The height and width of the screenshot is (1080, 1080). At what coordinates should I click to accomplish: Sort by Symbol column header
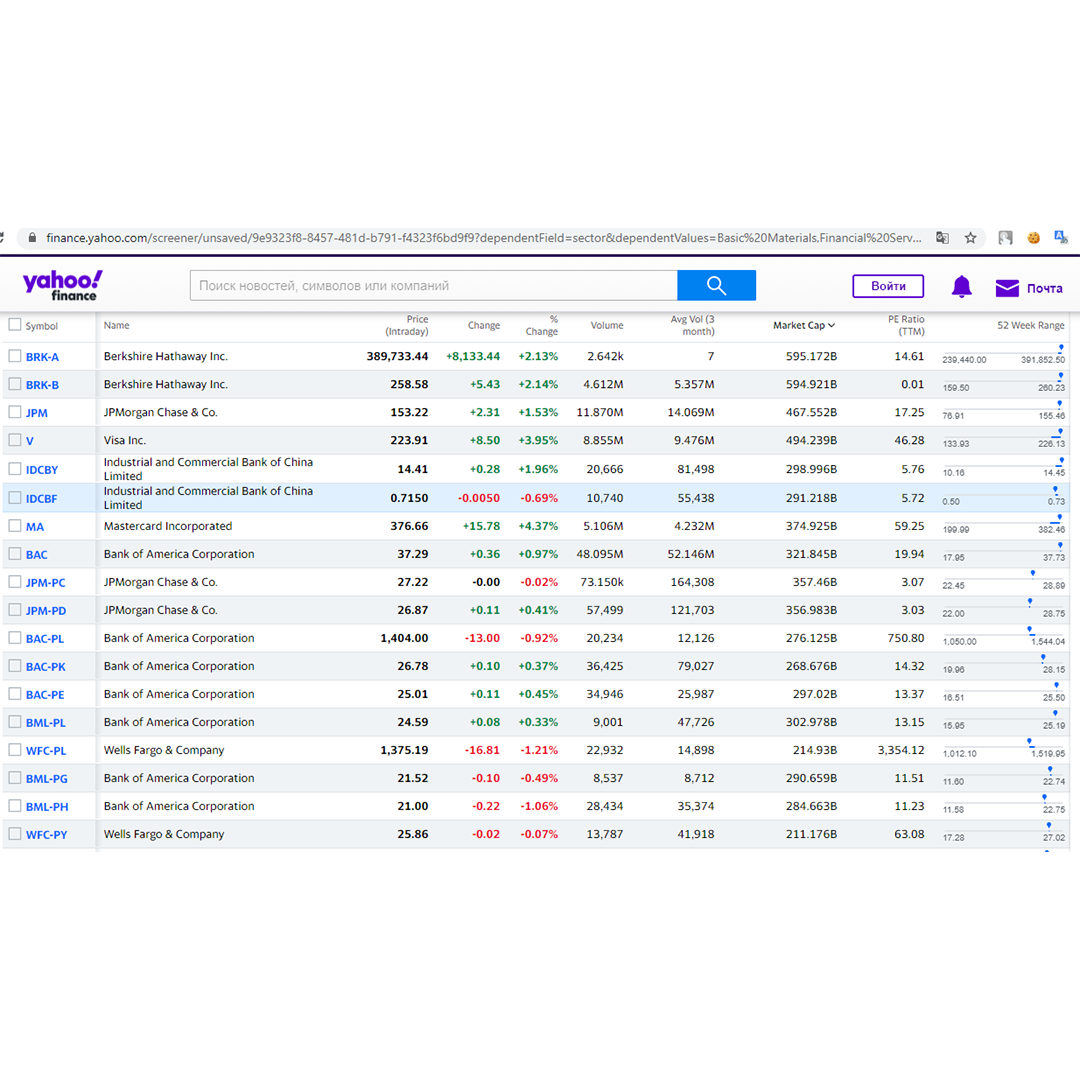click(41, 326)
